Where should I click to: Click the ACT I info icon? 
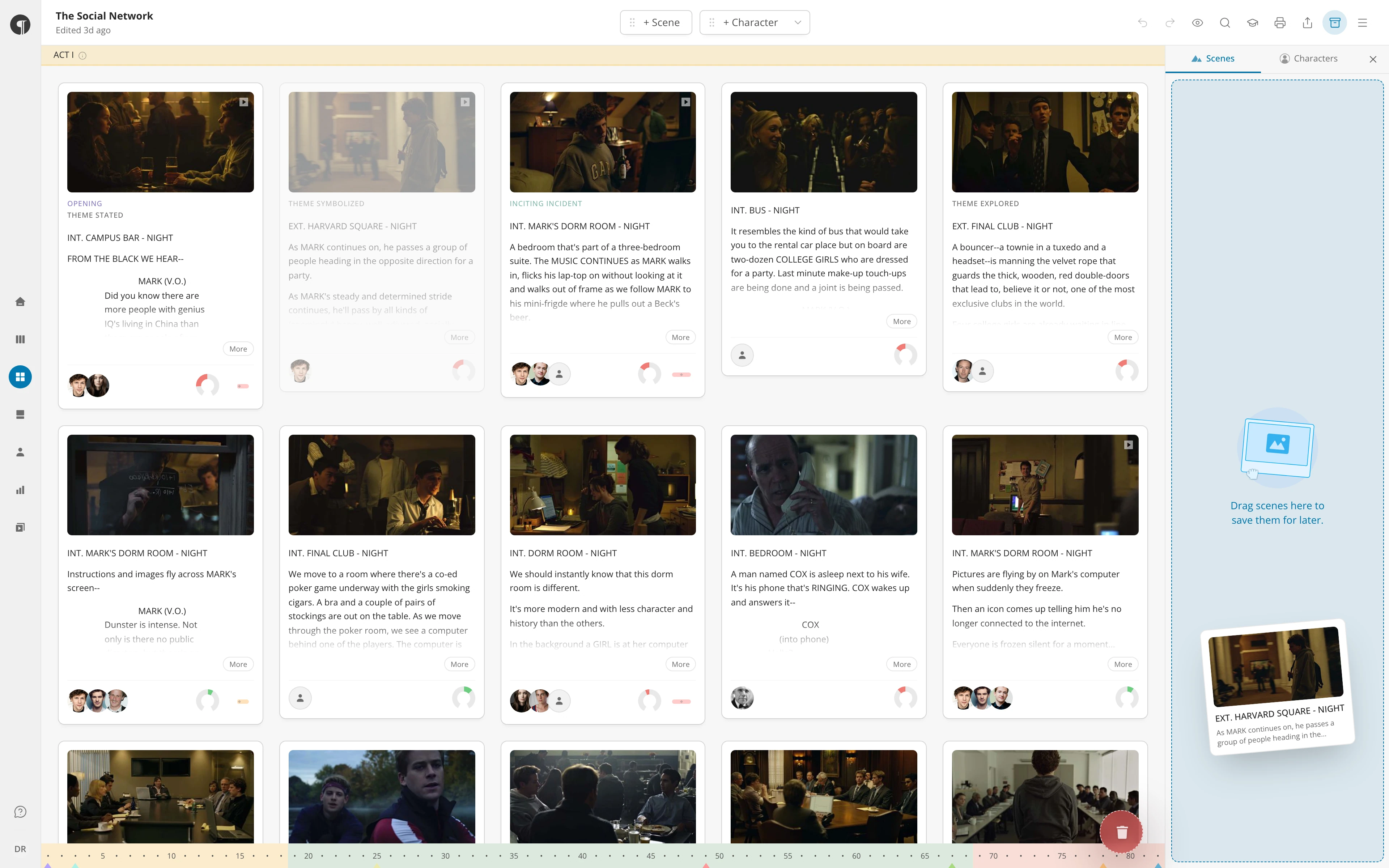point(82,56)
